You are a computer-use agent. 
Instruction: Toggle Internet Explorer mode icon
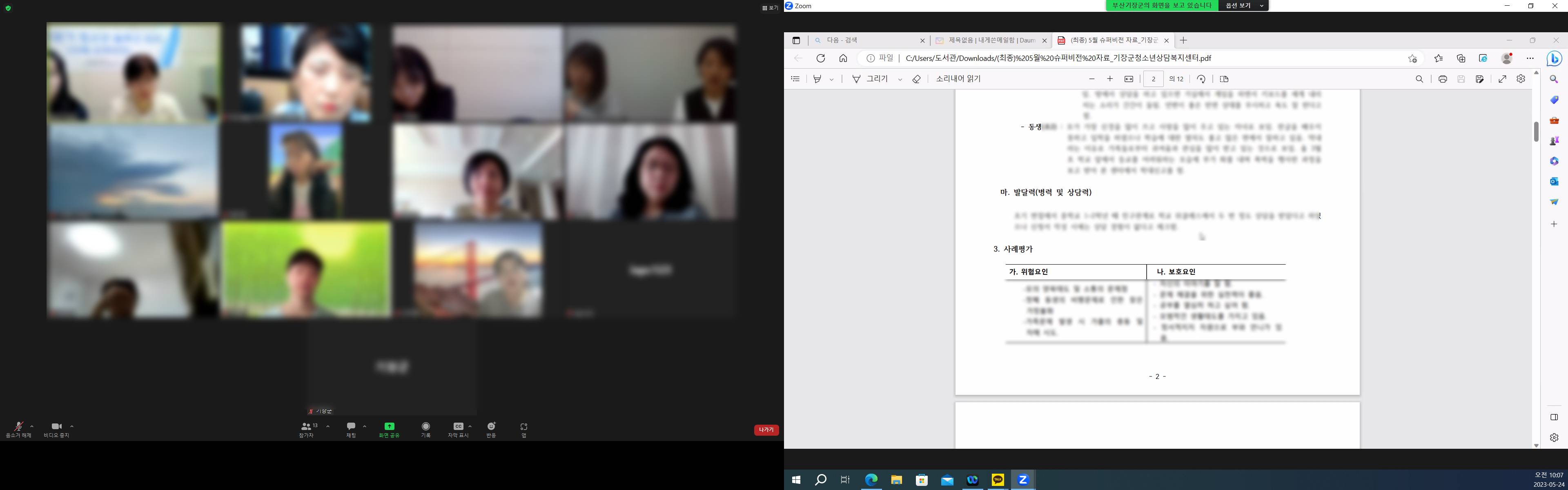(1483, 58)
